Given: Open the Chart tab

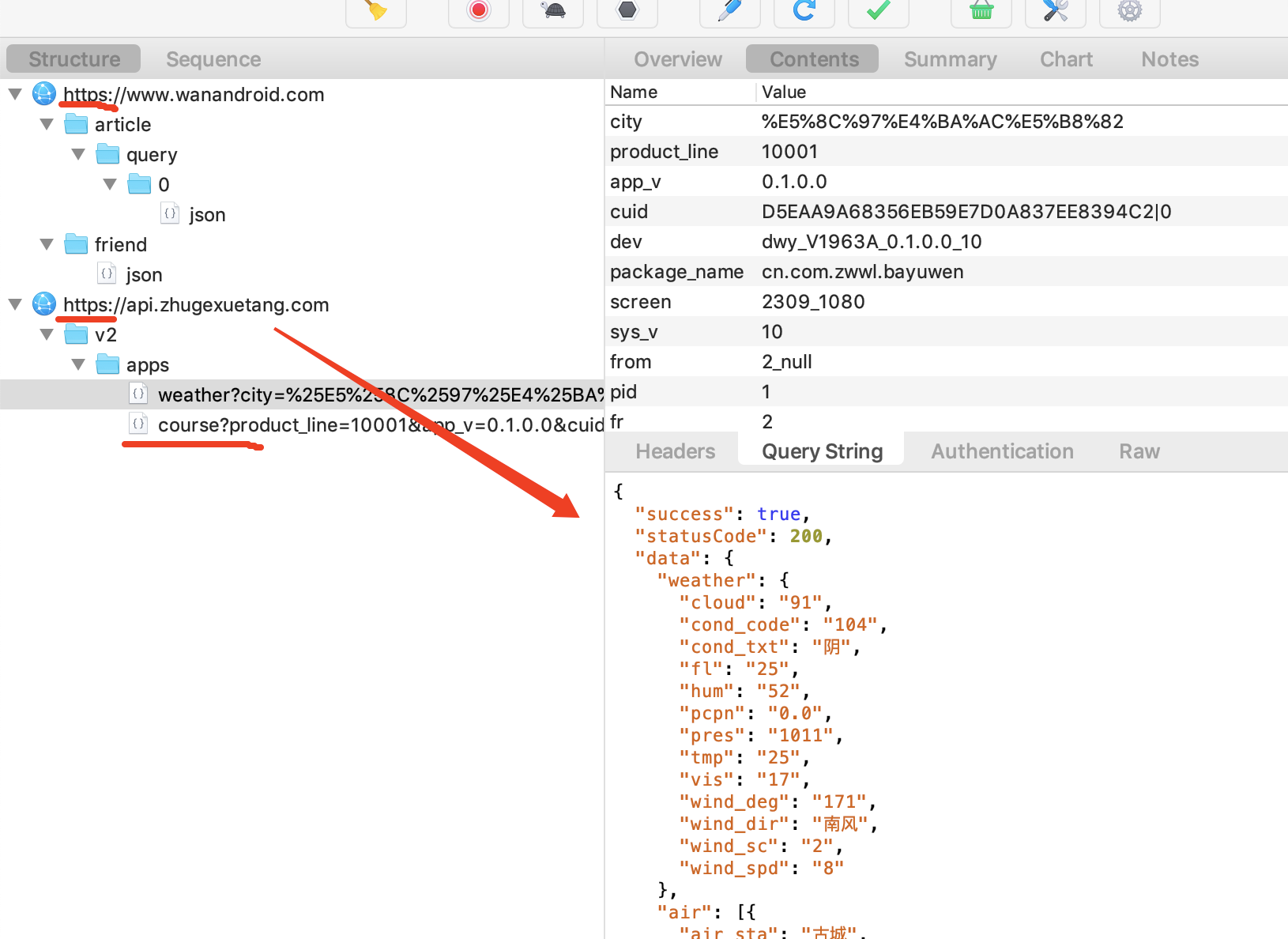Looking at the screenshot, I should coord(1066,59).
